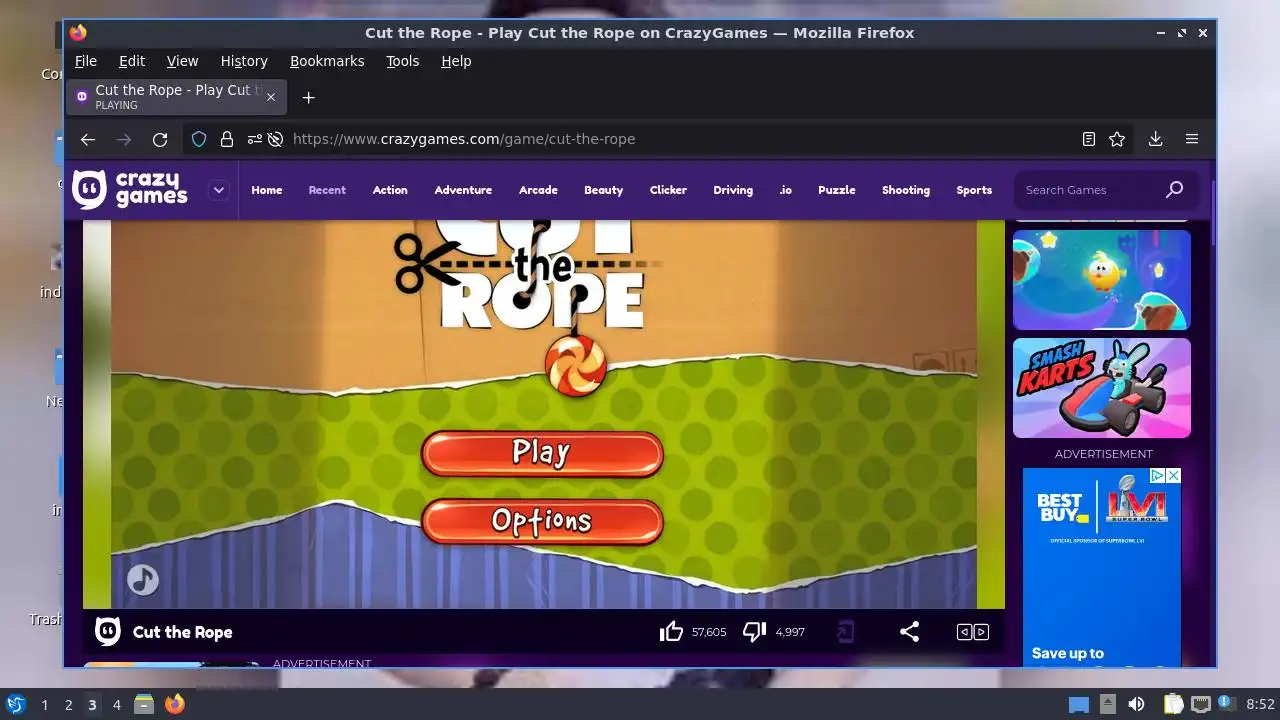The image size is (1280, 720).
Task: Open the View menu
Action: tap(182, 61)
